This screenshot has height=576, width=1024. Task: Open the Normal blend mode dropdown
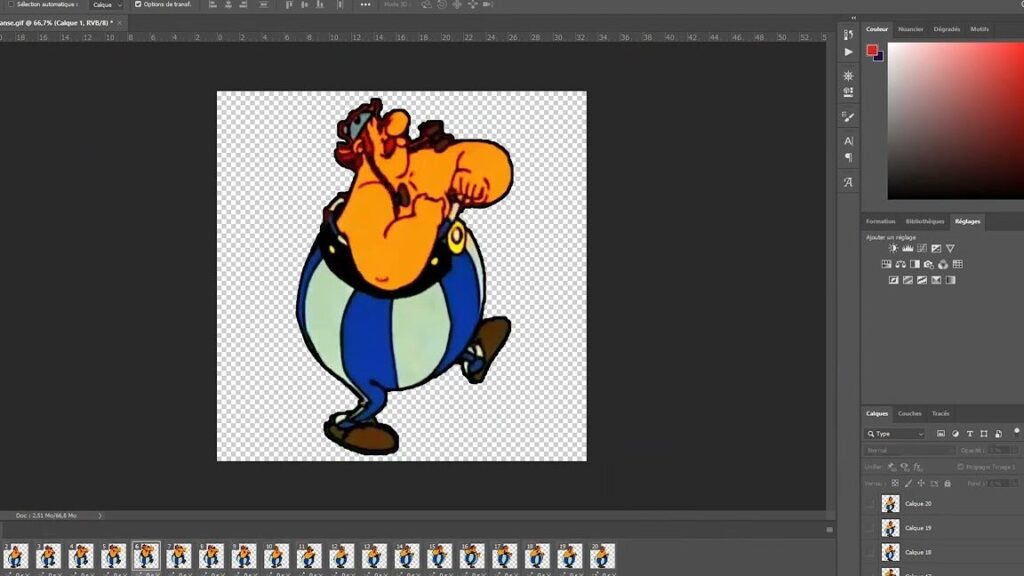click(x=910, y=450)
